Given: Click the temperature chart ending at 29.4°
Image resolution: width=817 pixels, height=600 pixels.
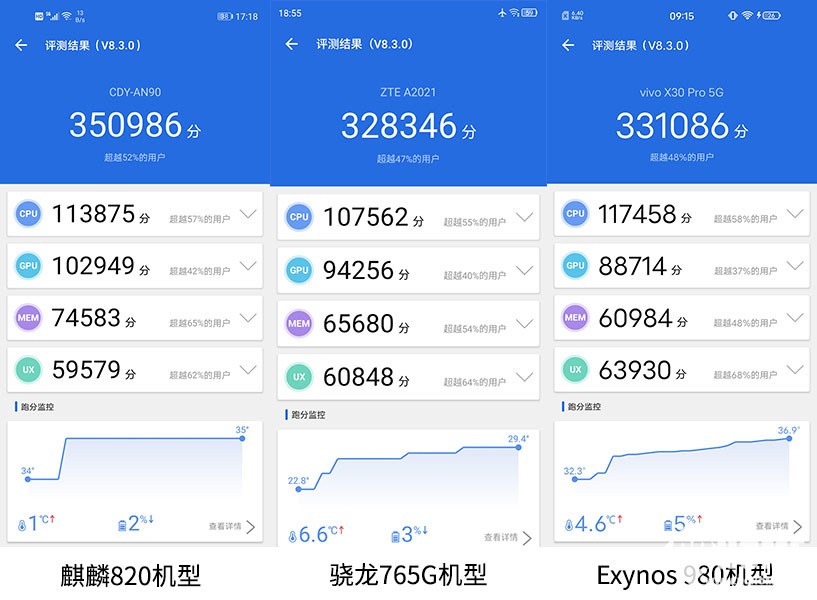Looking at the screenshot, I should (x=408, y=470).
